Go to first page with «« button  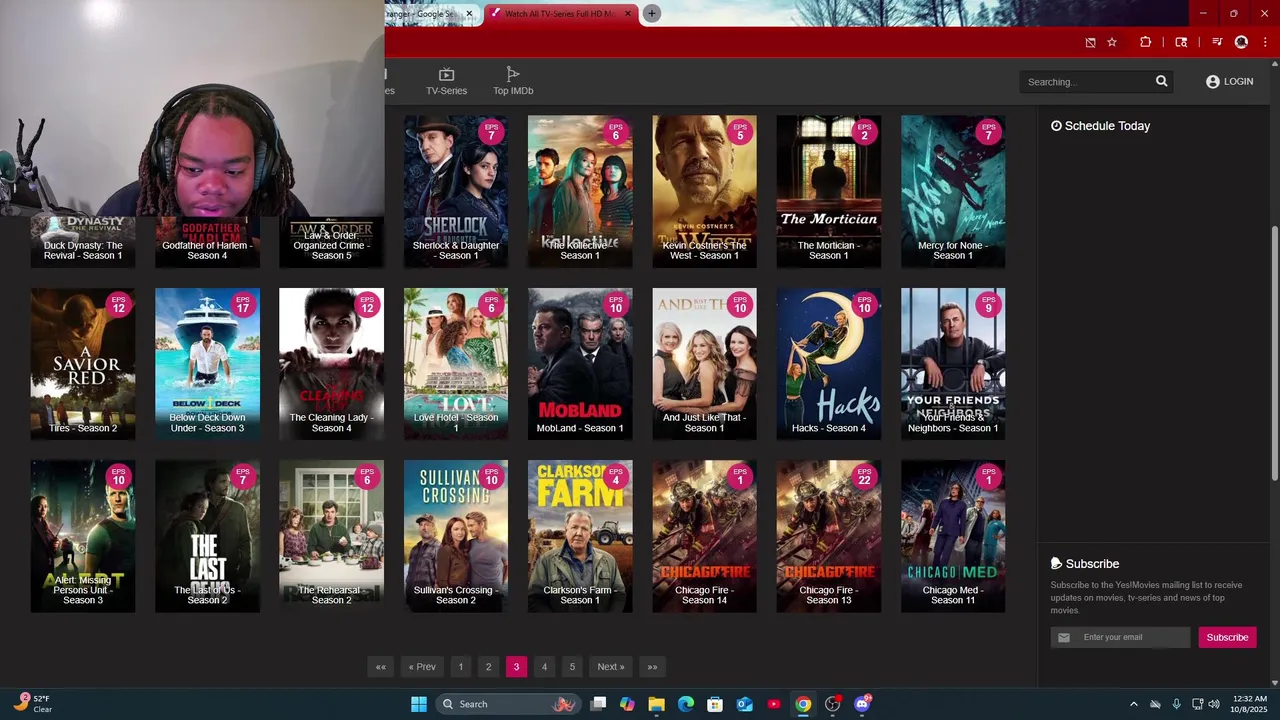point(380,667)
